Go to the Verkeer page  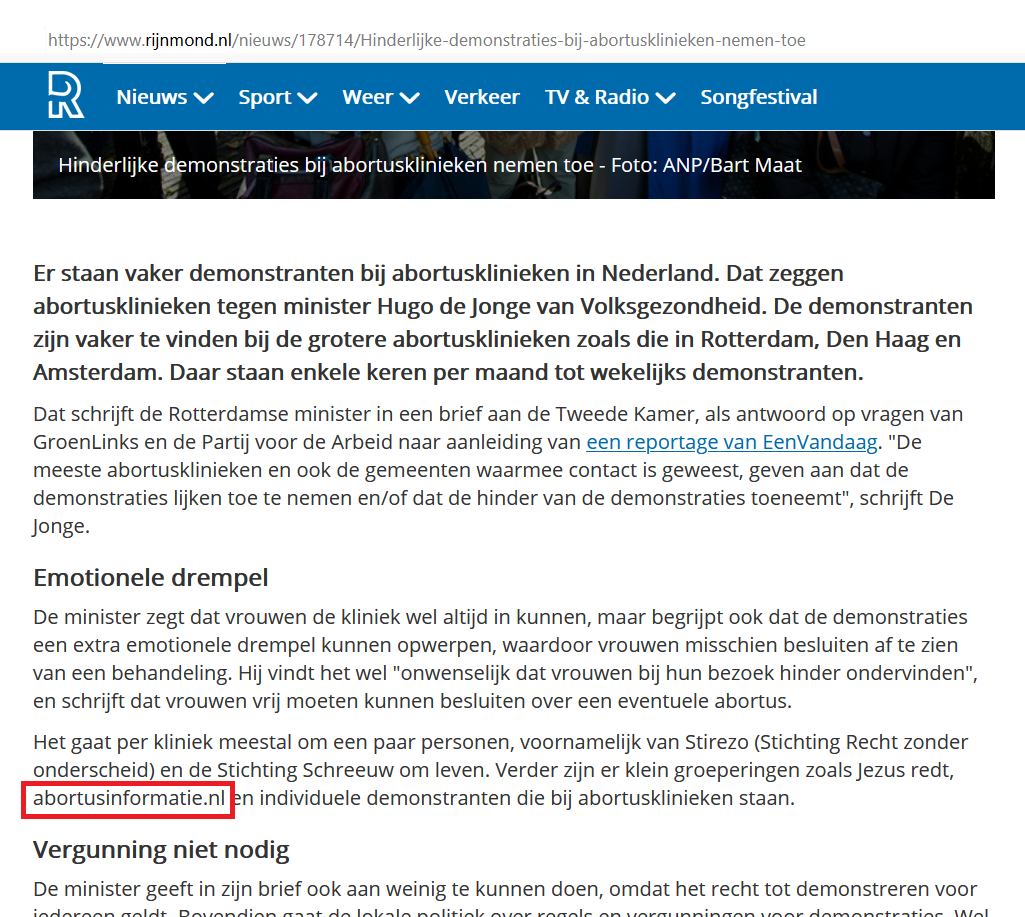pyautogui.click(x=482, y=97)
